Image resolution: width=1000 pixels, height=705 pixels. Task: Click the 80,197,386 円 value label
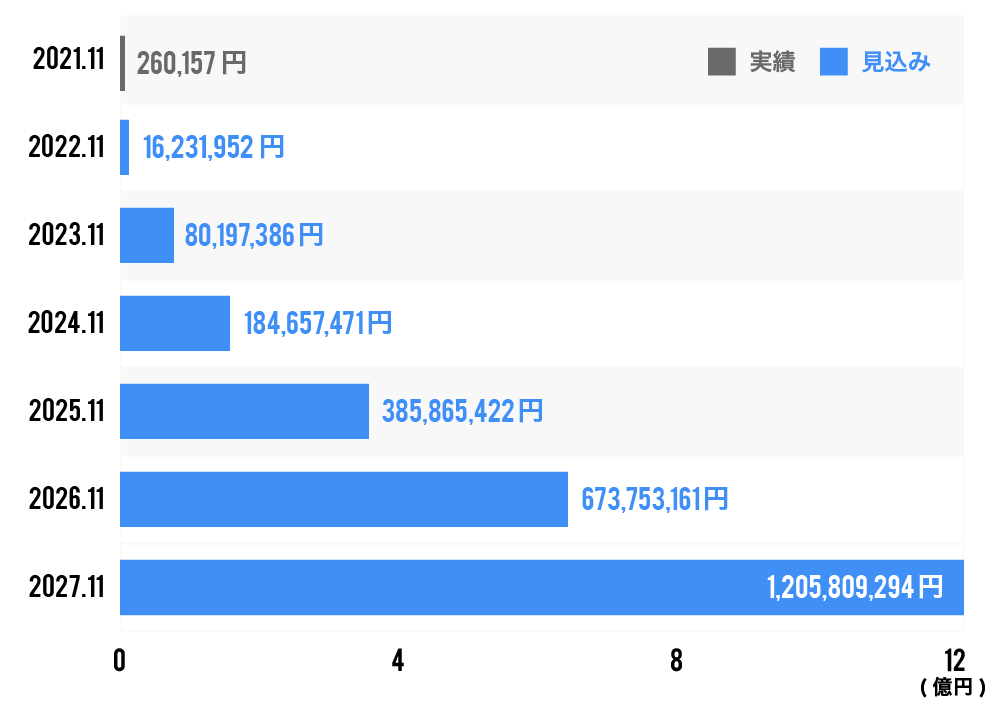click(x=254, y=236)
